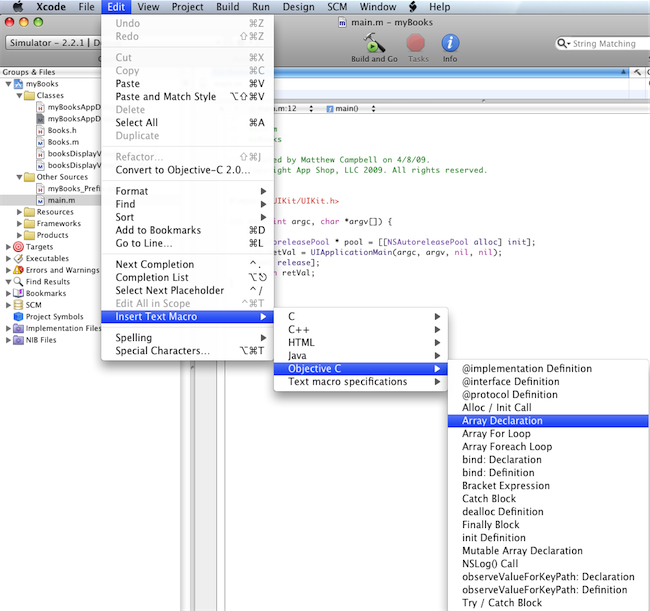Click the Apple menu icon
This screenshot has width=650, height=611.
coord(18,7)
